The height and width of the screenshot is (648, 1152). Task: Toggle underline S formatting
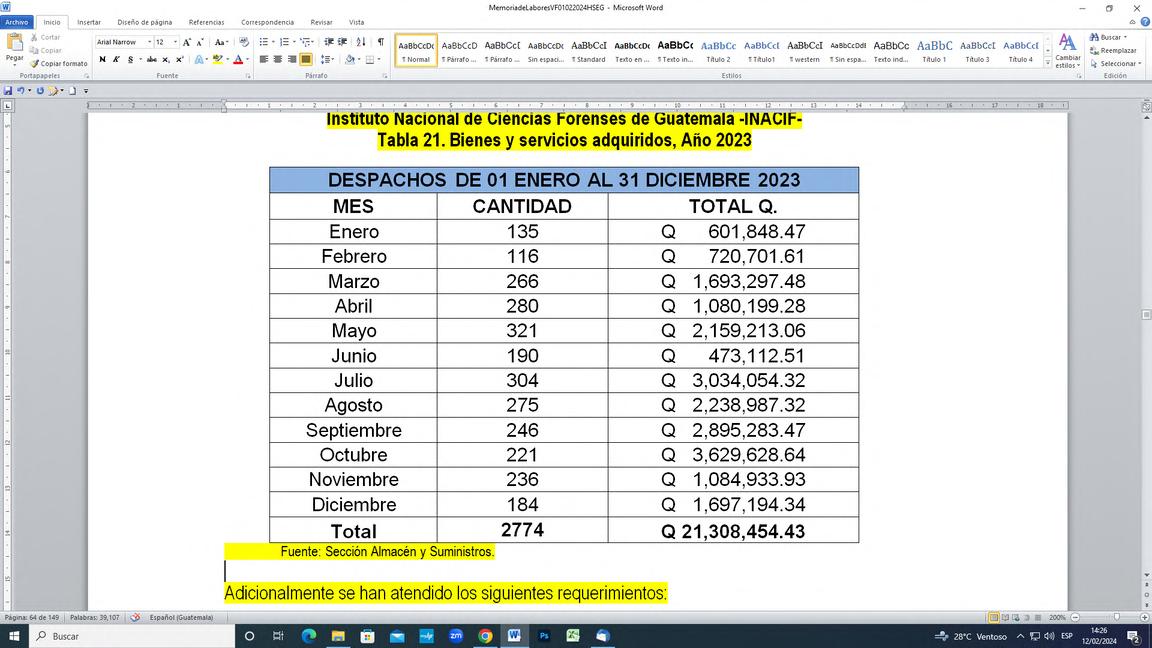[x=131, y=60]
